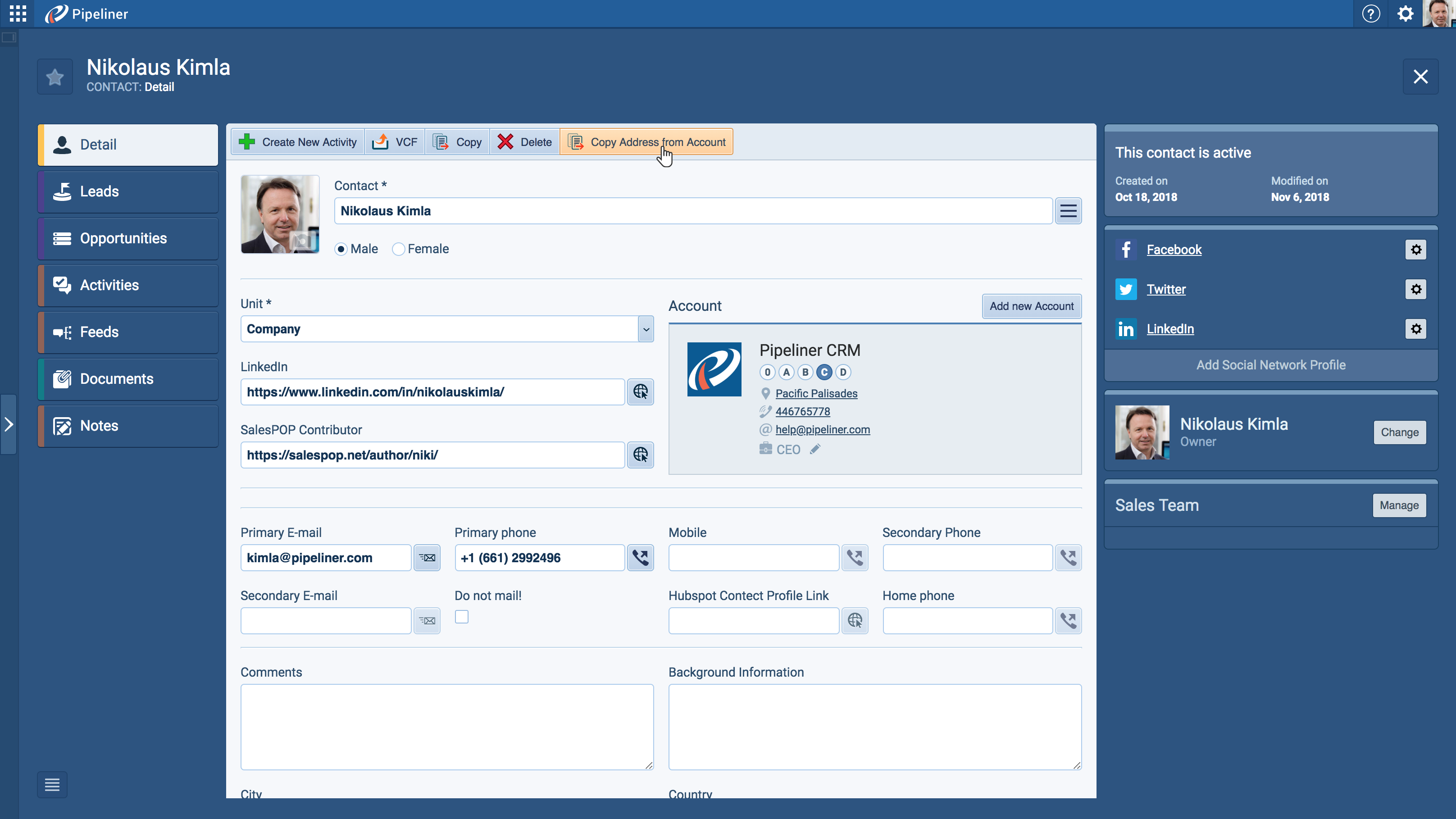Select the Male gender option
This screenshot has width=1456, height=819.
[341, 249]
